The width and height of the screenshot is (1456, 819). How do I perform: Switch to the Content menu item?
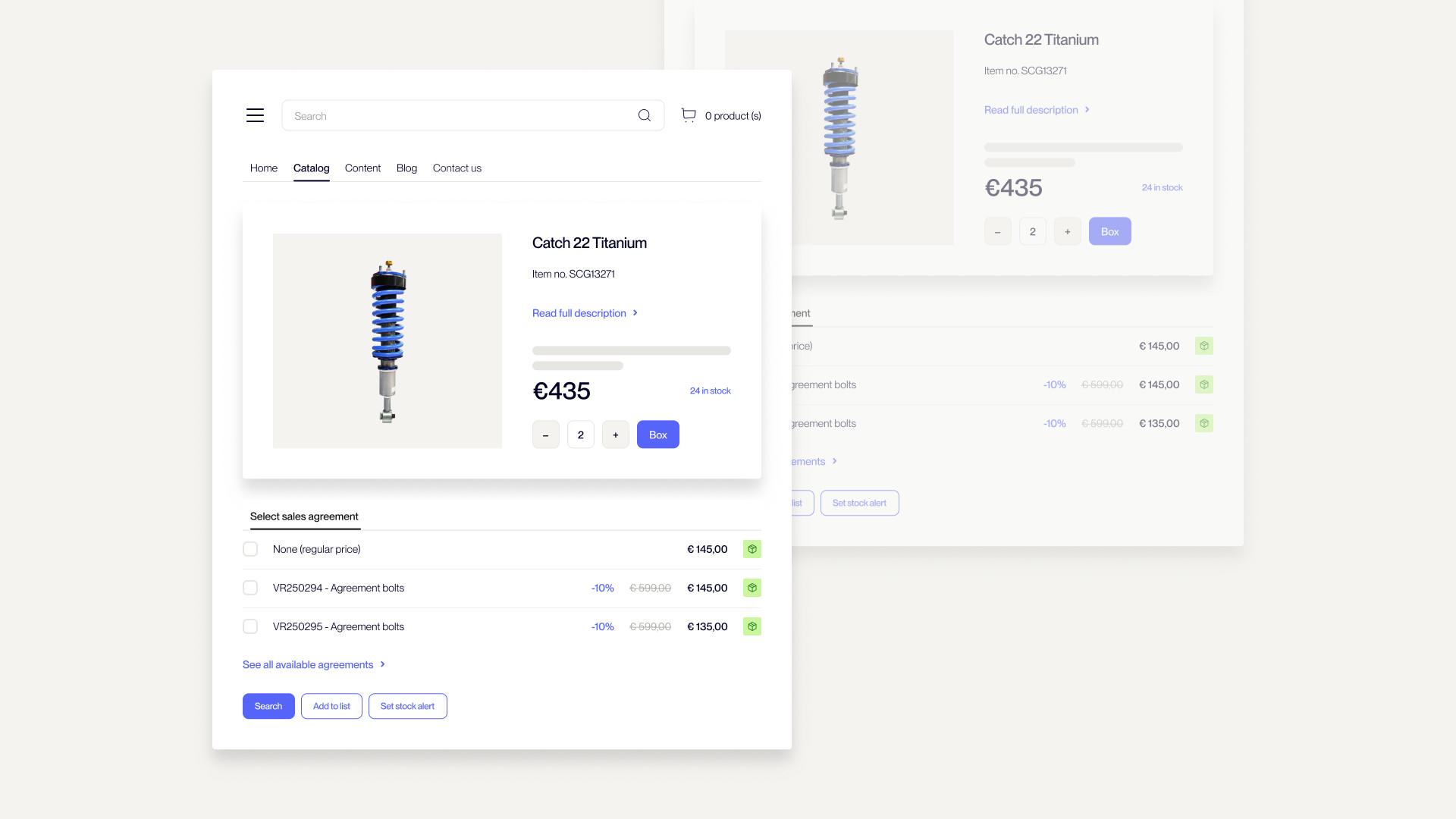362,168
